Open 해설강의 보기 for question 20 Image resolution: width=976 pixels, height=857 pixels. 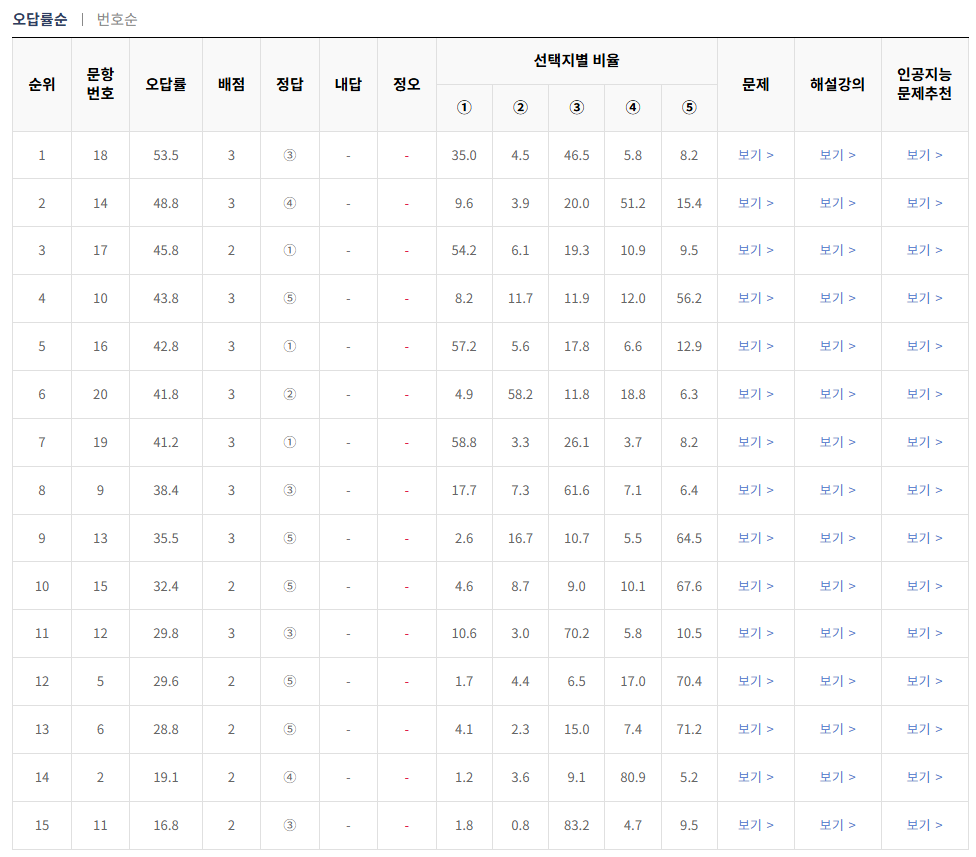tap(835, 394)
